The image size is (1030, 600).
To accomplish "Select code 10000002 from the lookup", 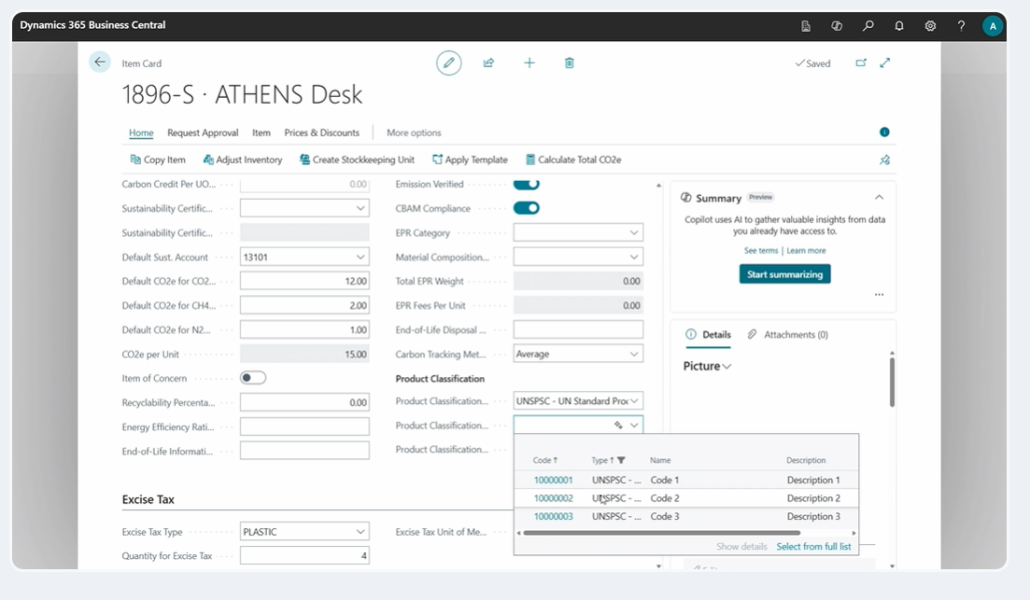I will coord(553,498).
